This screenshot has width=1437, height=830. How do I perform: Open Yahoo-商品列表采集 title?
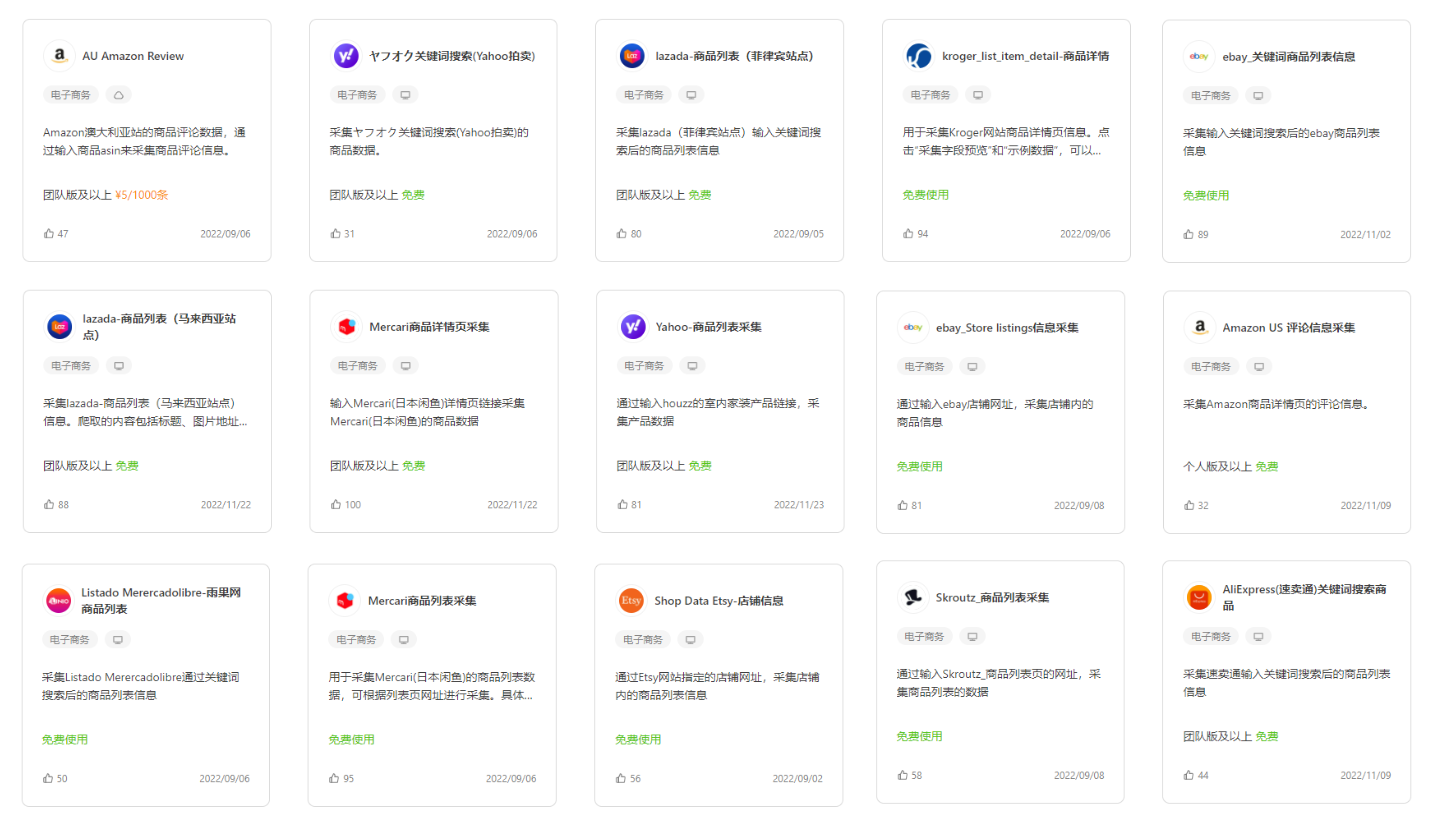709,327
